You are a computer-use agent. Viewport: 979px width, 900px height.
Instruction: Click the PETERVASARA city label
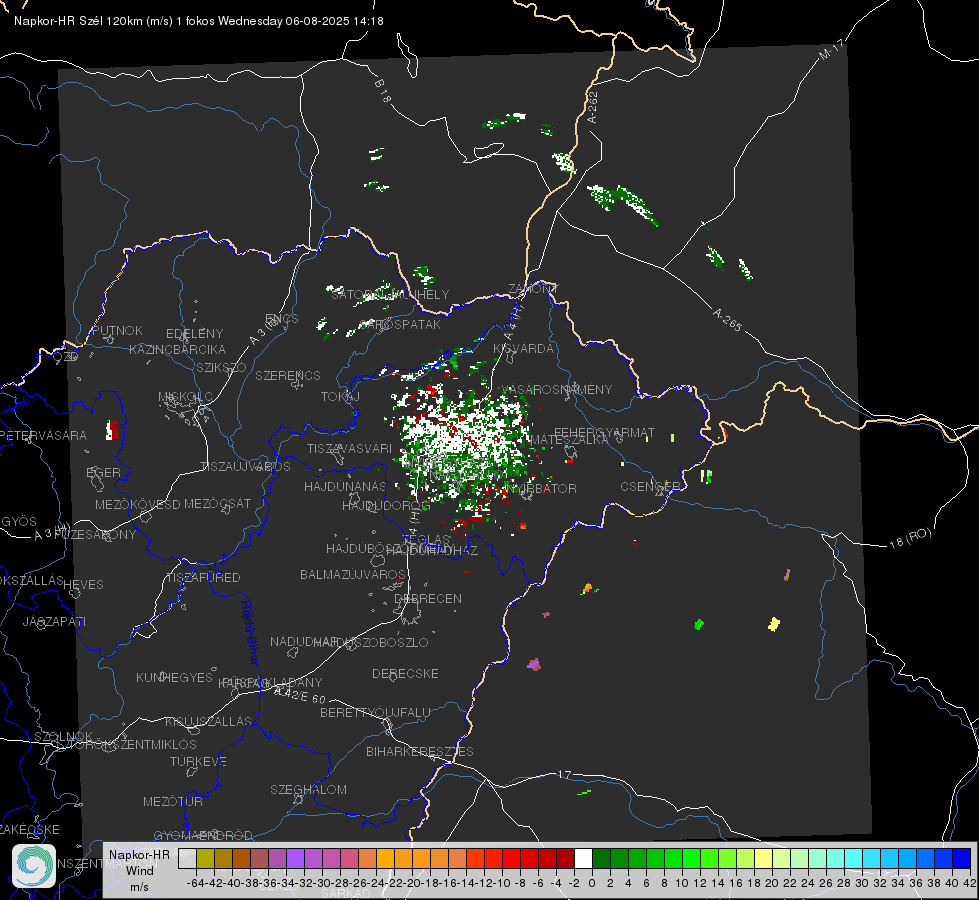click(x=44, y=435)
